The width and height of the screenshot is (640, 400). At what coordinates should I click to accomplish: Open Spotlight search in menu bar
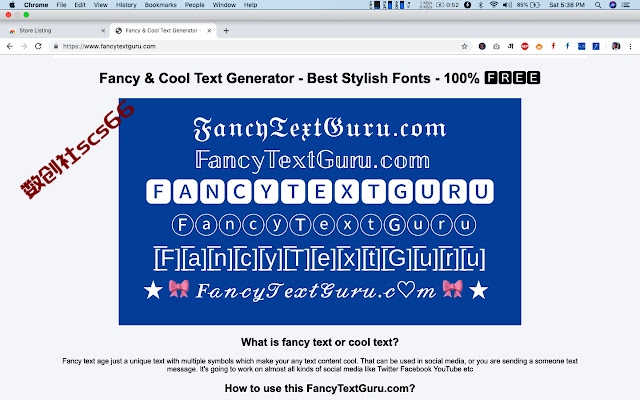598,5
